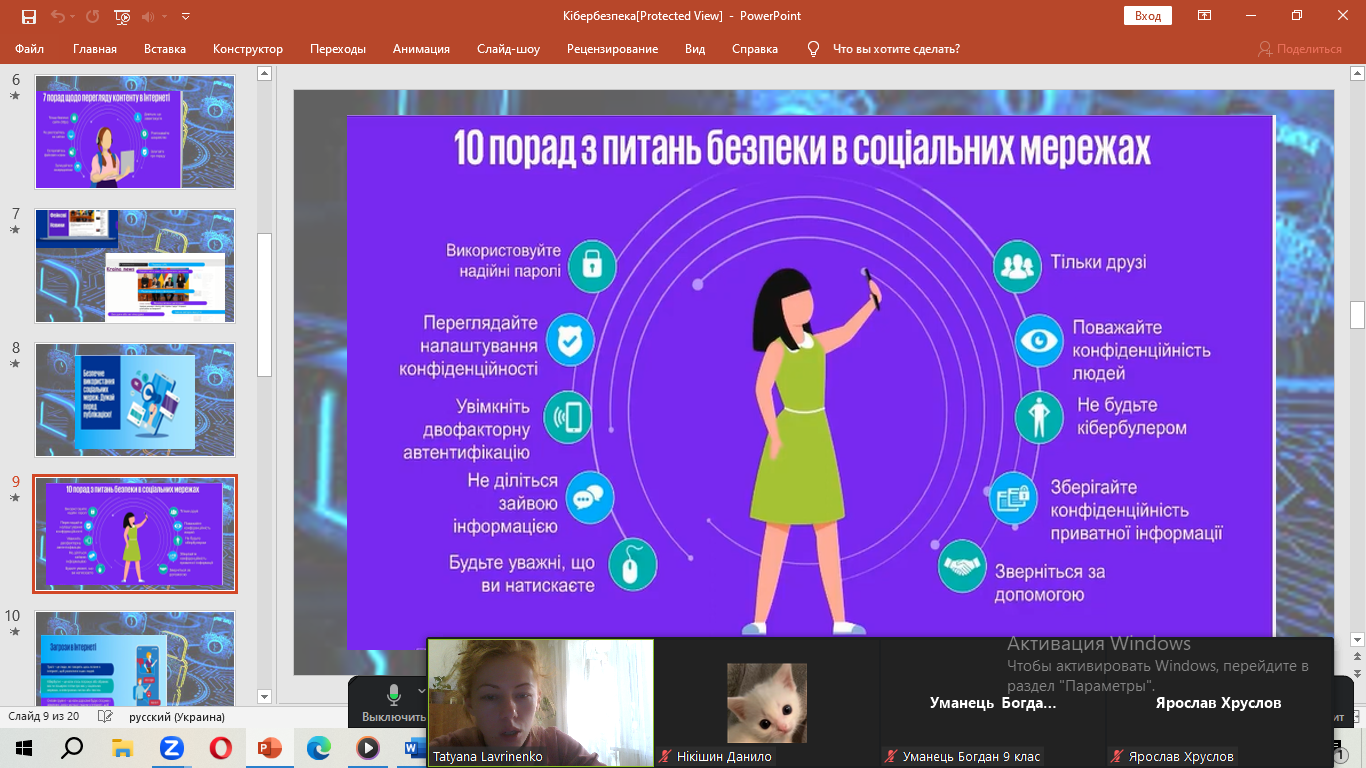
Task: Click animation star under slide 6 number
Action: (x=15, y=96)
